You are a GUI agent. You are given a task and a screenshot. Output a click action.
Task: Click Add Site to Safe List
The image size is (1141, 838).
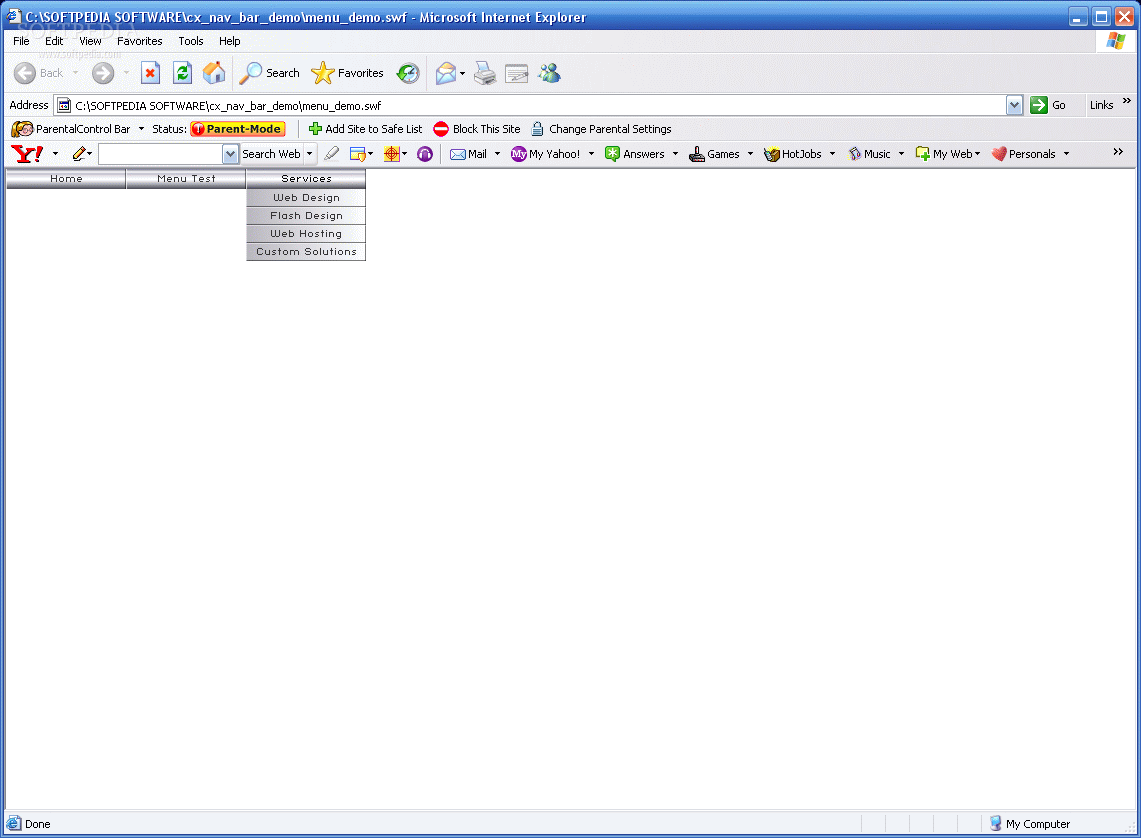[x=365, y=129]
